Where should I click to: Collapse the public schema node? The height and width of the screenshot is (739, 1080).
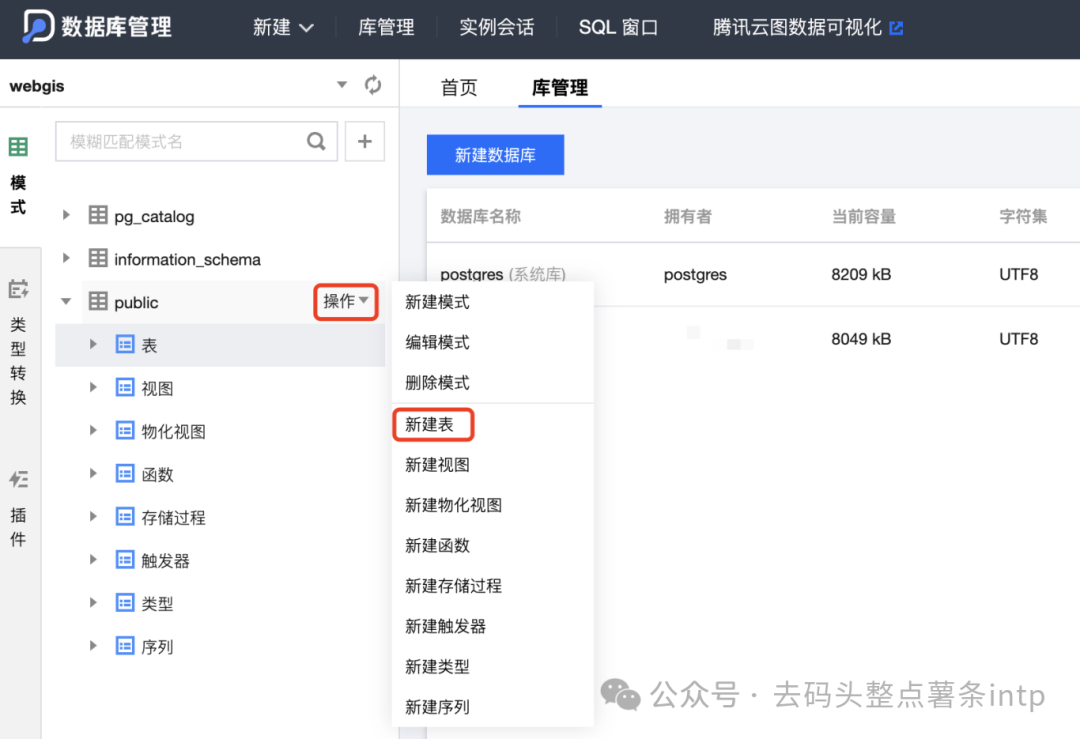(x=66, y=301)
